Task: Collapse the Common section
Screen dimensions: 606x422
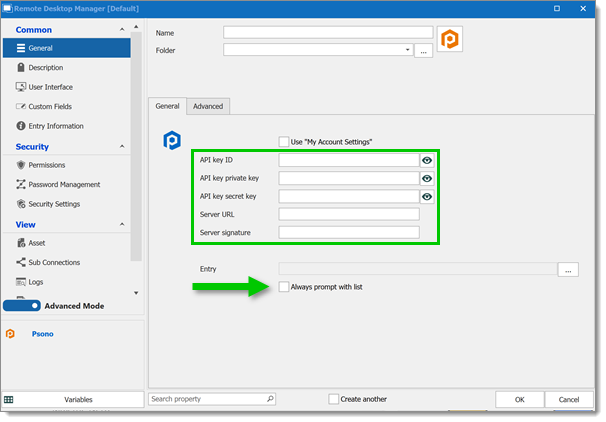Action: click(x=122, y=30)
